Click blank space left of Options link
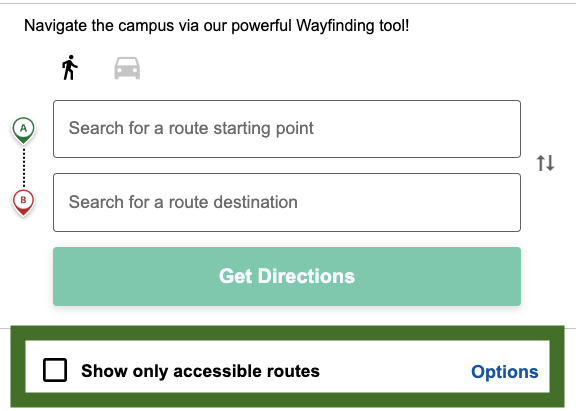 pyautogui.click(x=395, y=371)
